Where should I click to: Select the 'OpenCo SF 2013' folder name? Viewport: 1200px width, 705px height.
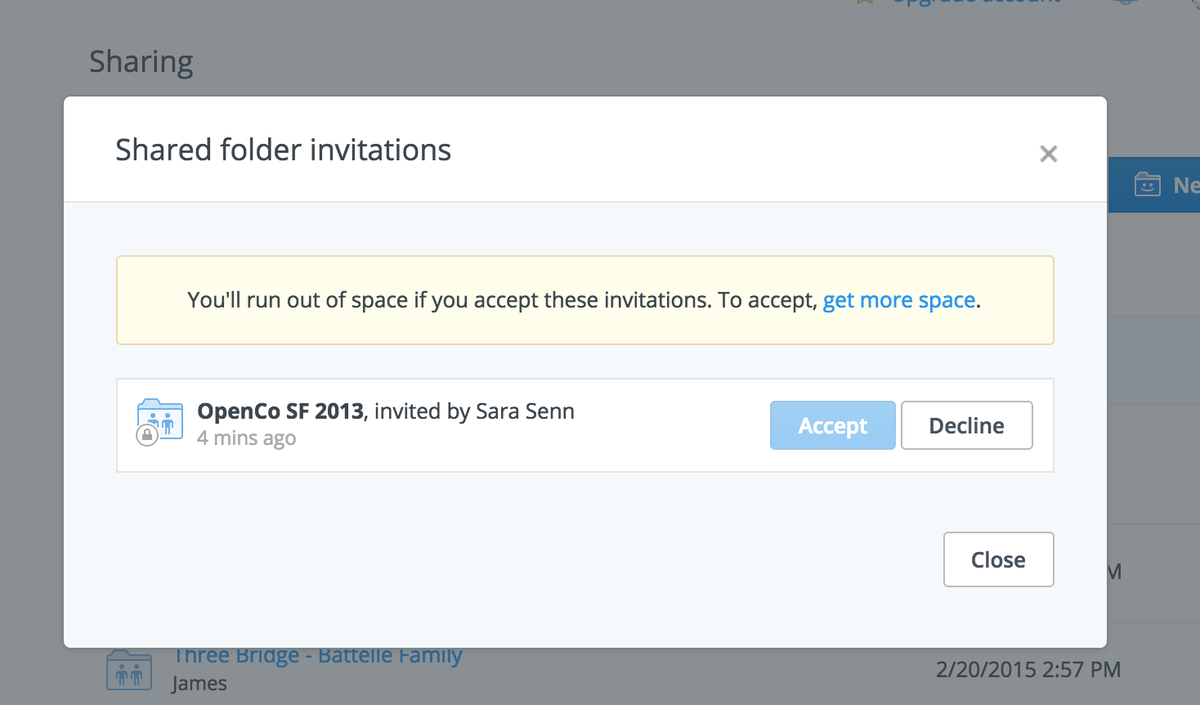pos(279,410)
